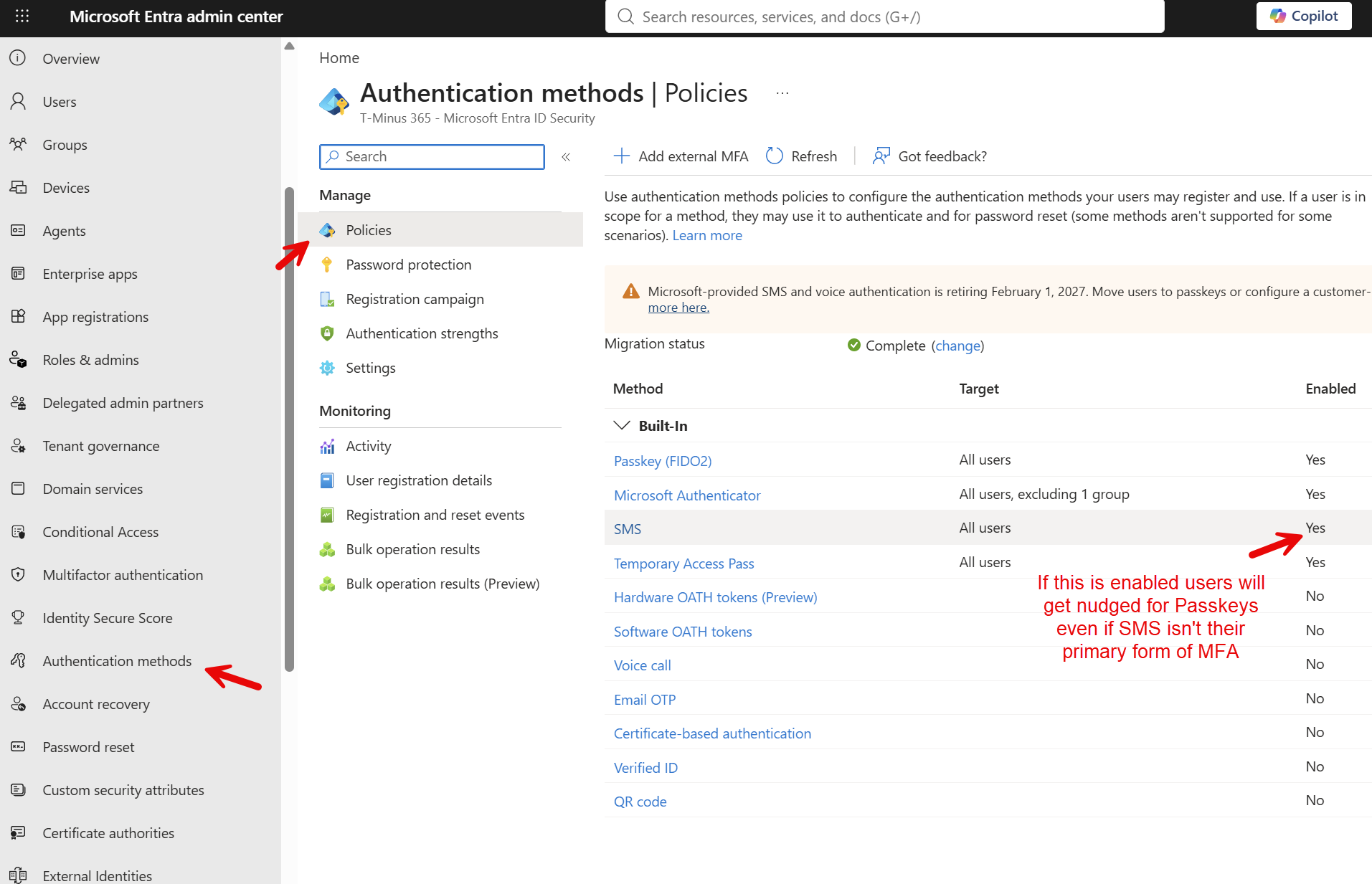
Task: Sort by the Method column header
Action: (x=638, y=388)
